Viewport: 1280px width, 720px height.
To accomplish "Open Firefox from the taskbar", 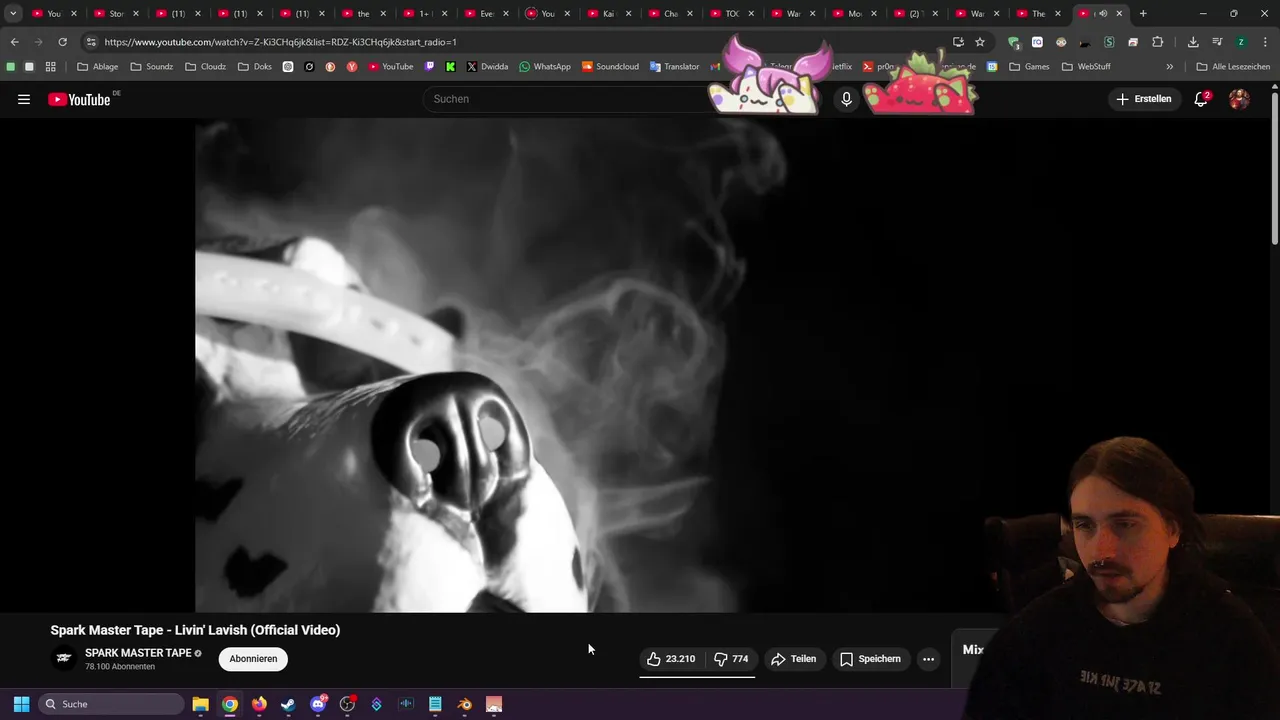I will pos(259,704).
